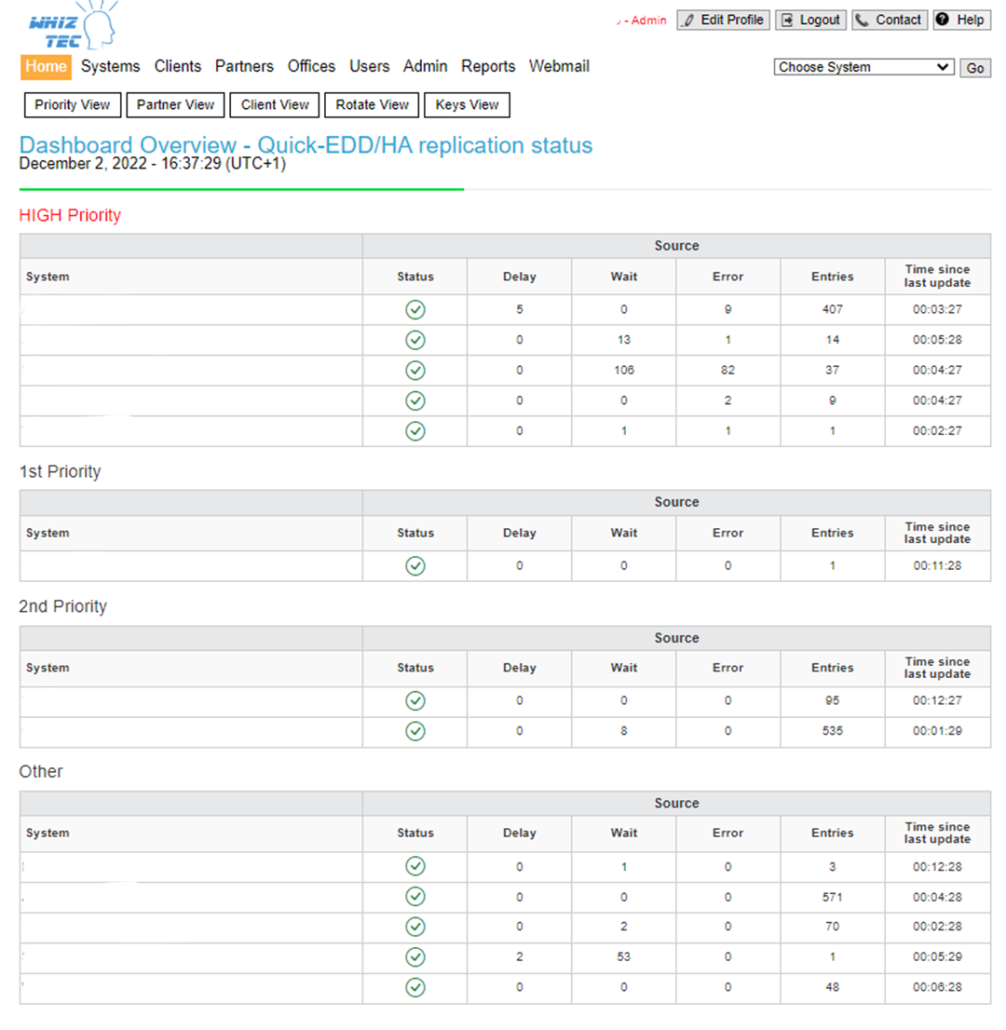
Task: Click the last status checkmark under Other
Action: pyautogui.click(x=415, y=987)
